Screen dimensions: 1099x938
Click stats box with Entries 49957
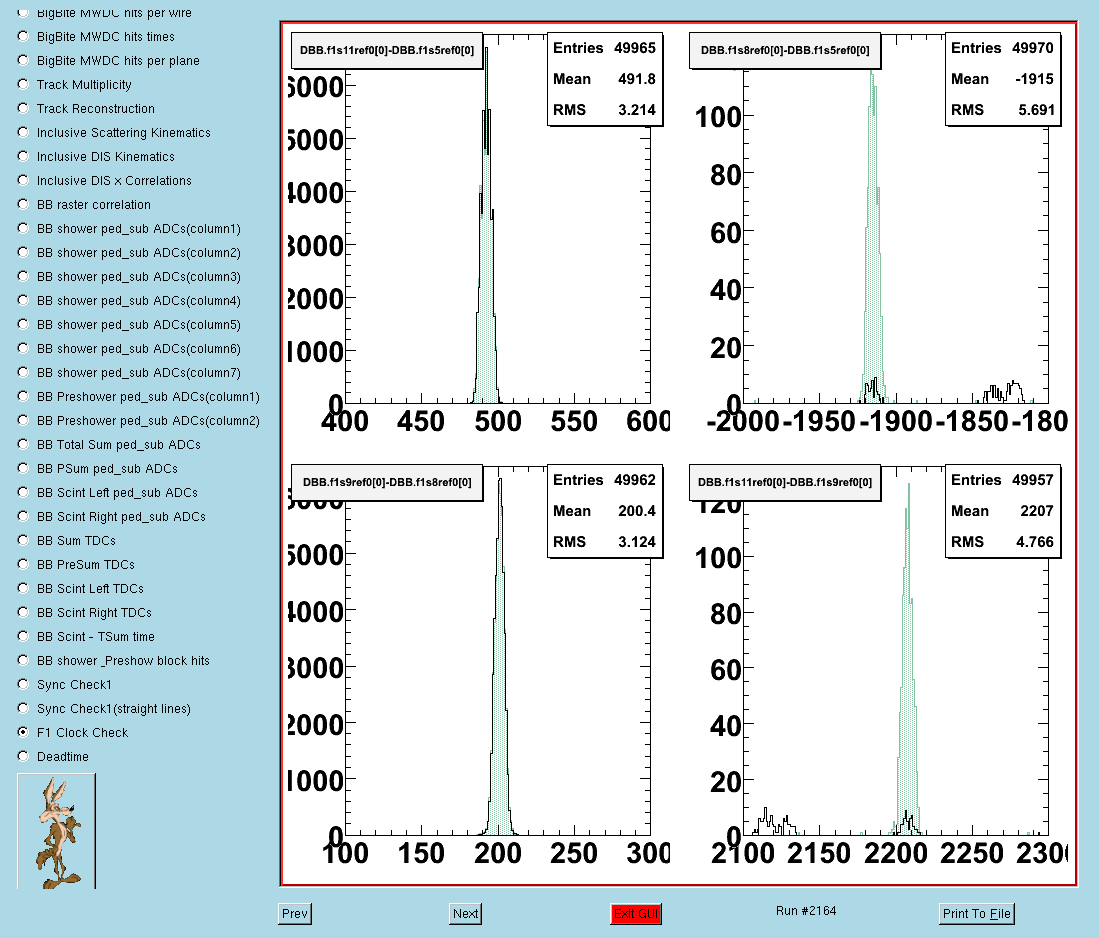point(1003,510)
